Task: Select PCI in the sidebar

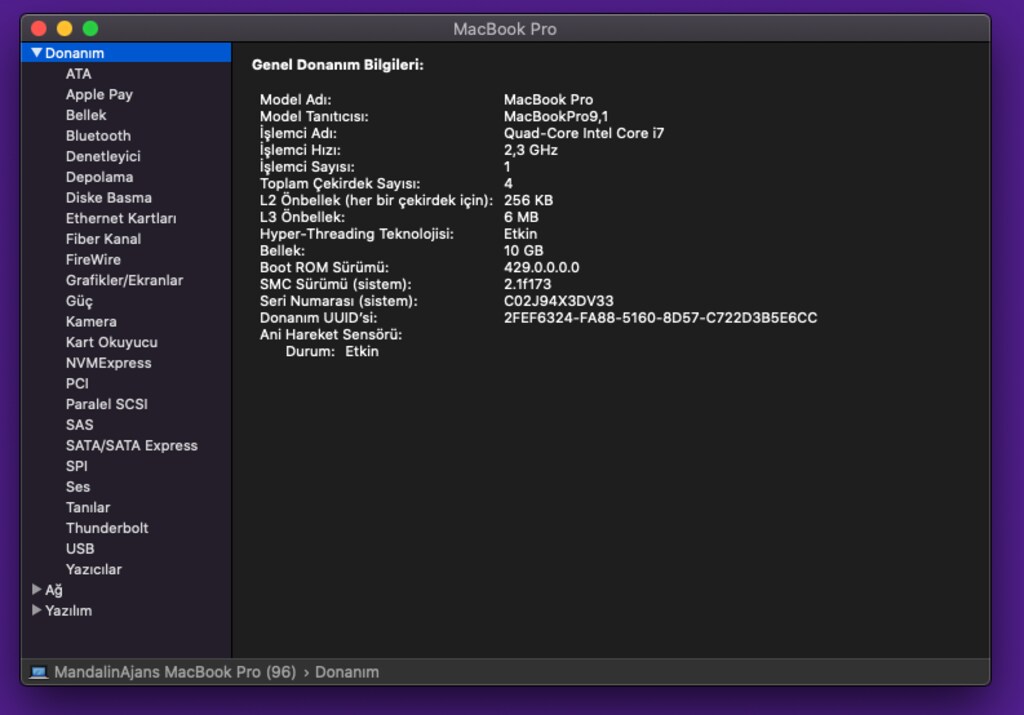Action: (x=77, y=384)
